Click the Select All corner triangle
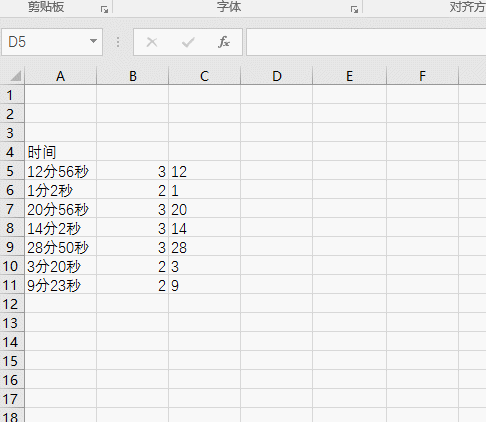Screen dimensions: 486x422 (15, 76)
